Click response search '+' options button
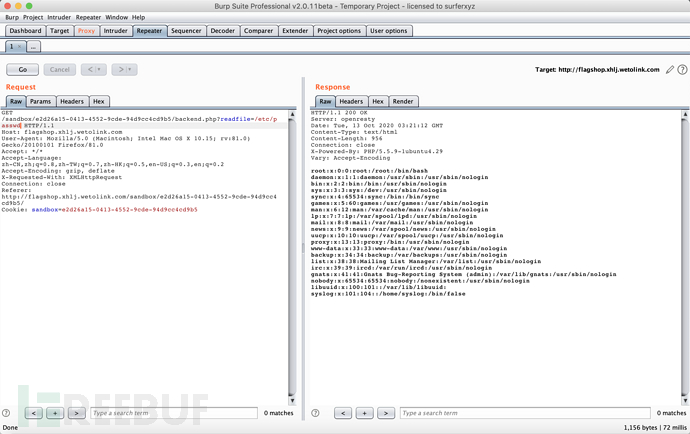Image resolution: width=690 pixels, height=434 pixels. coord(364,413)
